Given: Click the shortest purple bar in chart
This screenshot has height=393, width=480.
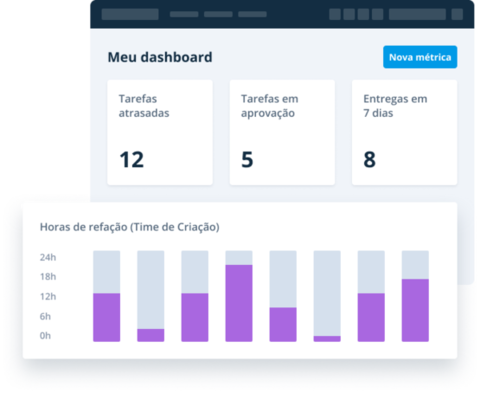Looking at the screenshot, I should click(x=327, y=339).
